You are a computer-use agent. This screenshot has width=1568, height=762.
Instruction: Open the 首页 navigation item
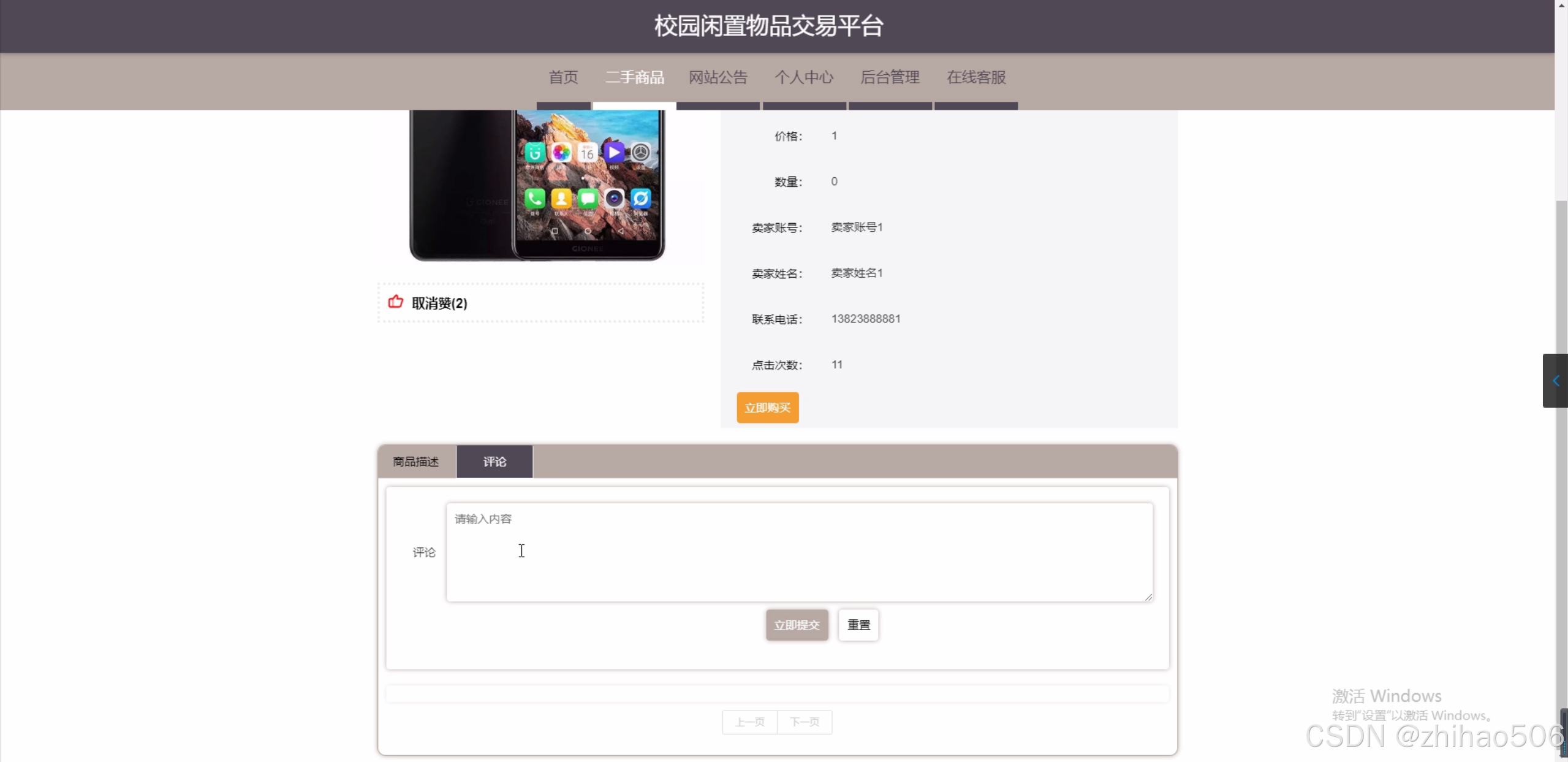pyautogui.click(x=563, y=77)
